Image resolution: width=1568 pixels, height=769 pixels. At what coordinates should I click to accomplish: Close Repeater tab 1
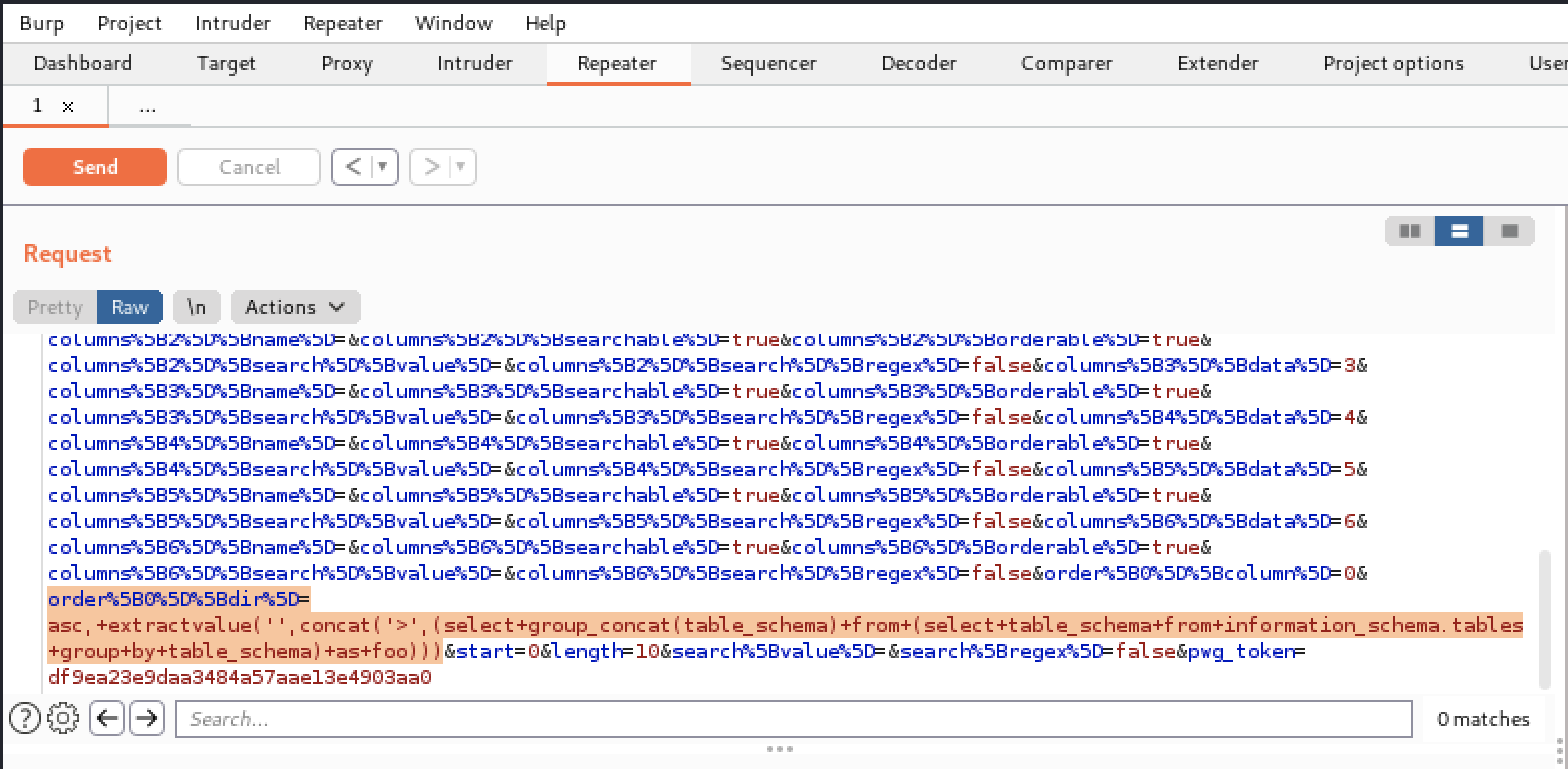[68, 106]
